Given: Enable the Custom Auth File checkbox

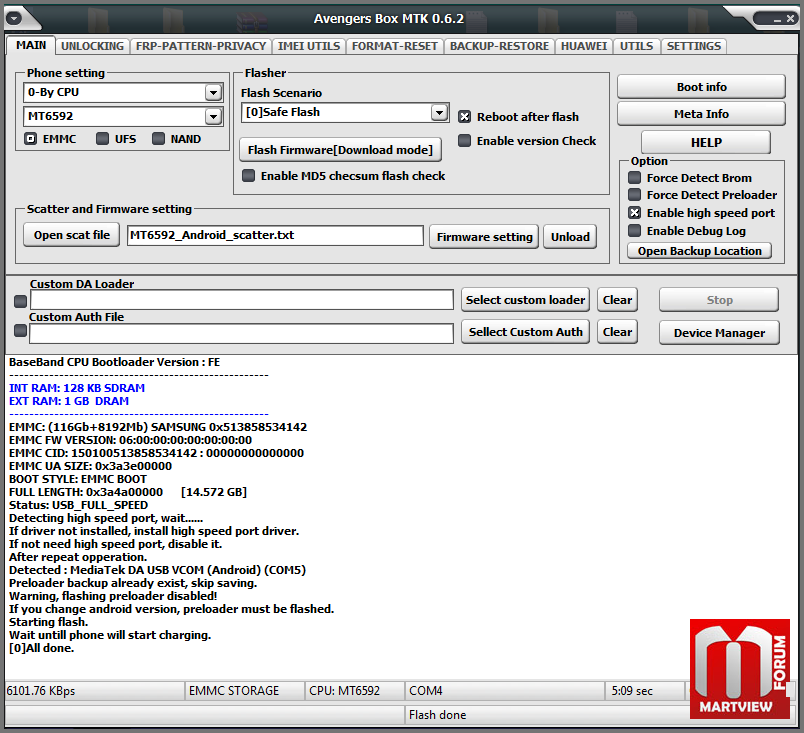Looking at the screenshot, I should click(x=20, y=332).
